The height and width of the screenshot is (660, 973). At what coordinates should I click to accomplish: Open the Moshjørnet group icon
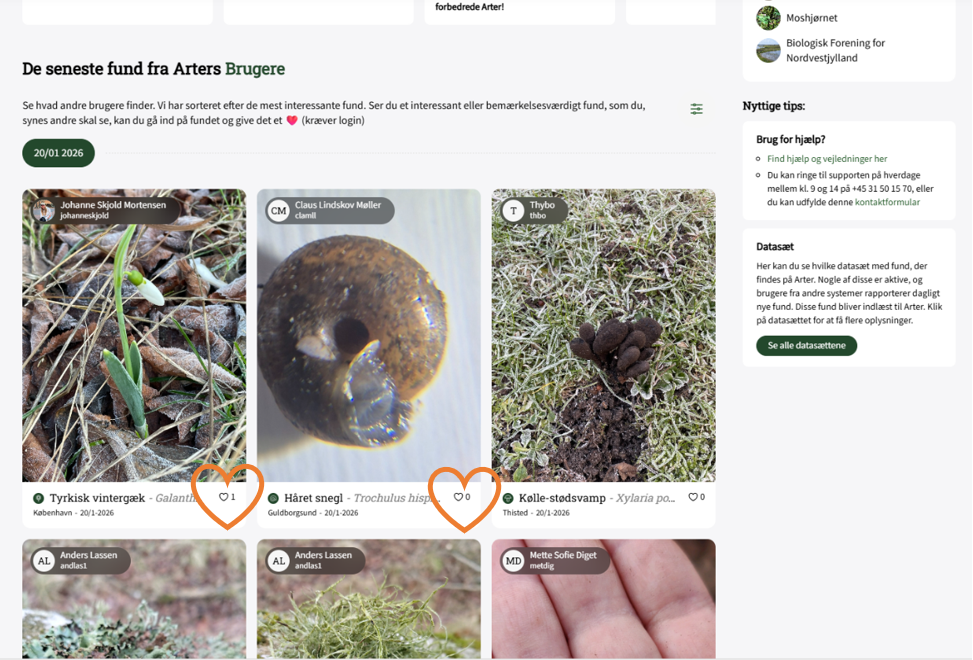coord(768,18)
